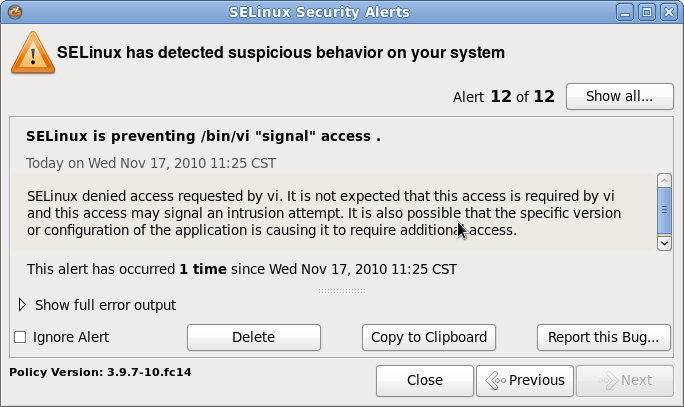Click the Next alert arrow button
This screenshot has height=407, width=684.
coord(623,380)
